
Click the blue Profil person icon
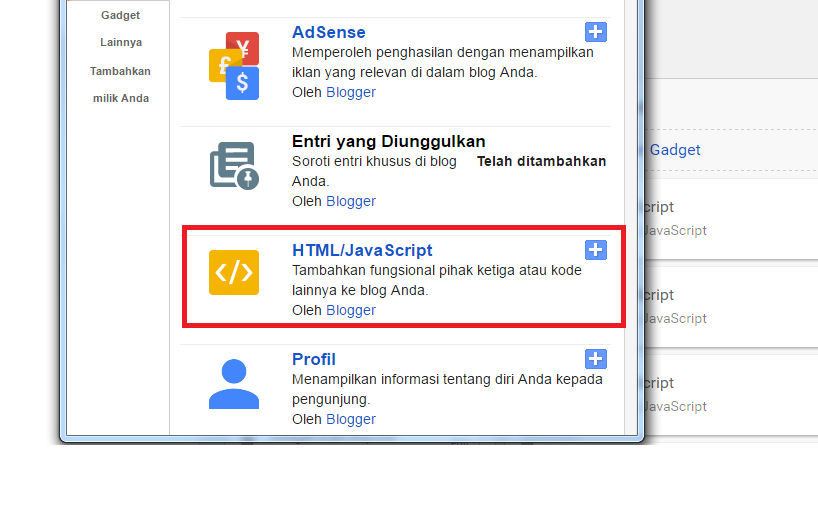[x=234, y=384]
